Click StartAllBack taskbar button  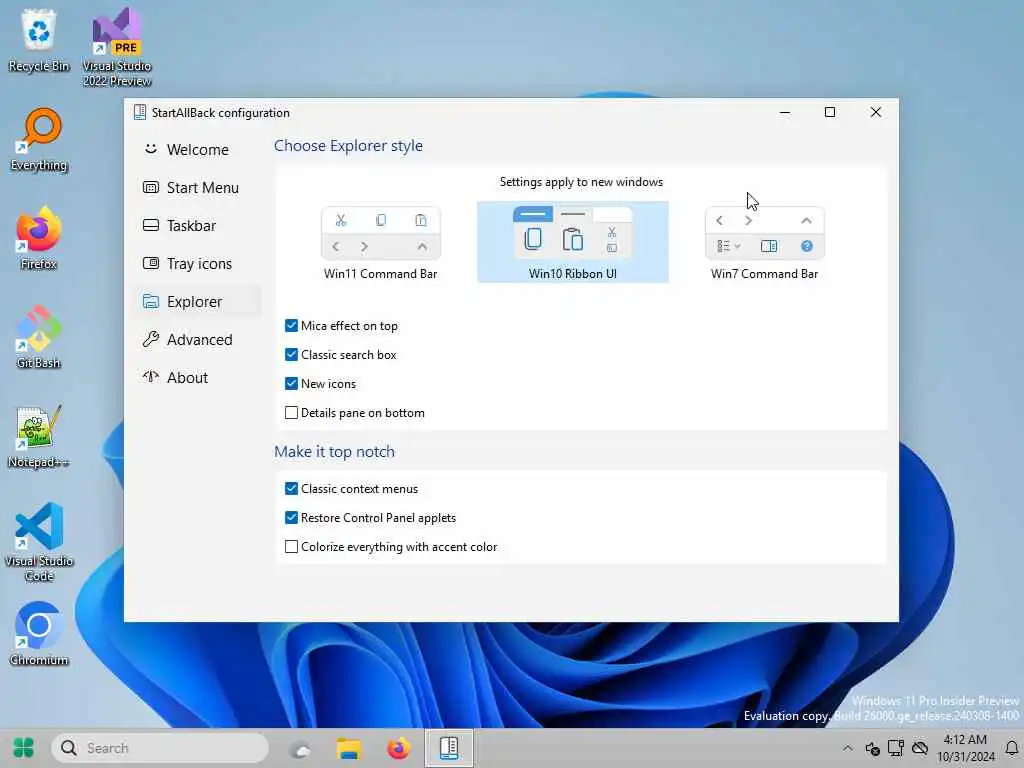click(449, 748)
